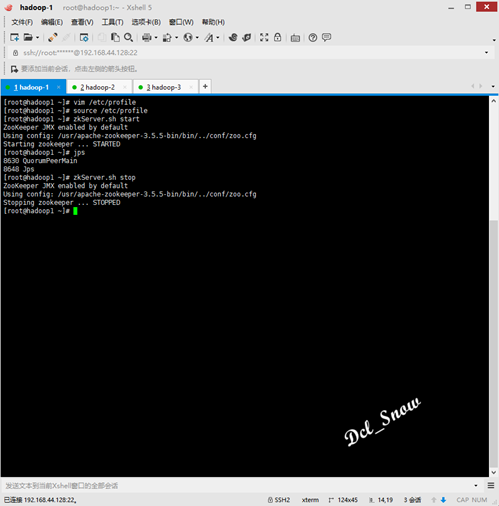
Task: Click the 3 会话 session count
Action: click(x=412, y=500)
